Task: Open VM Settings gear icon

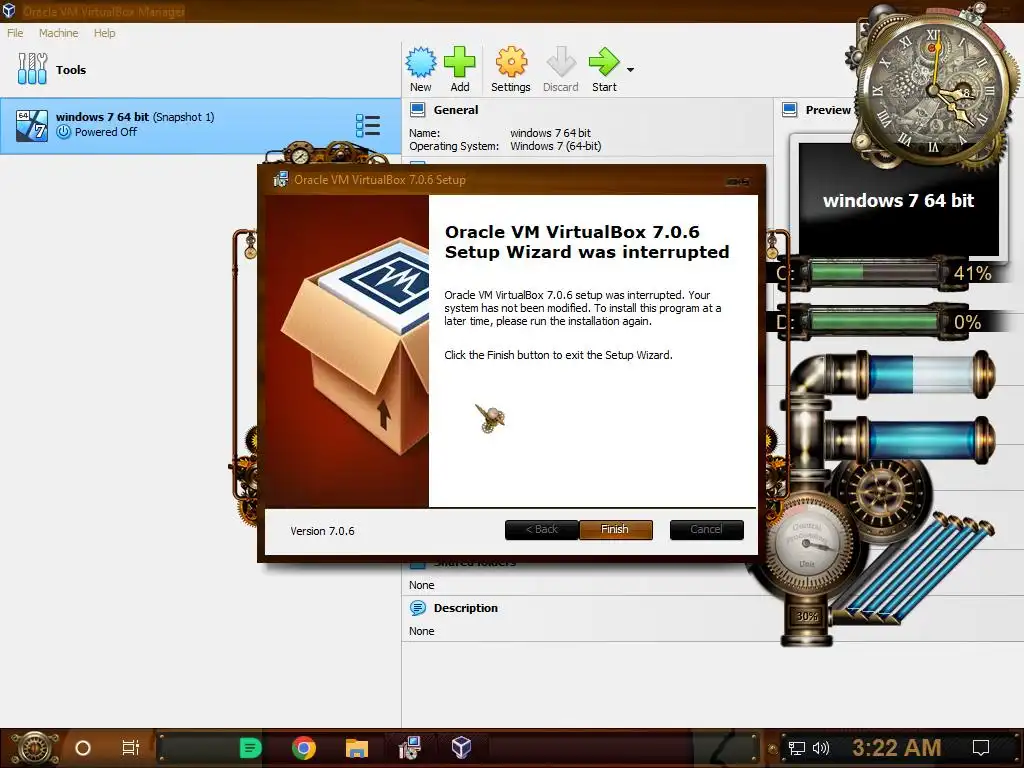Action: [x=511, y=62]
